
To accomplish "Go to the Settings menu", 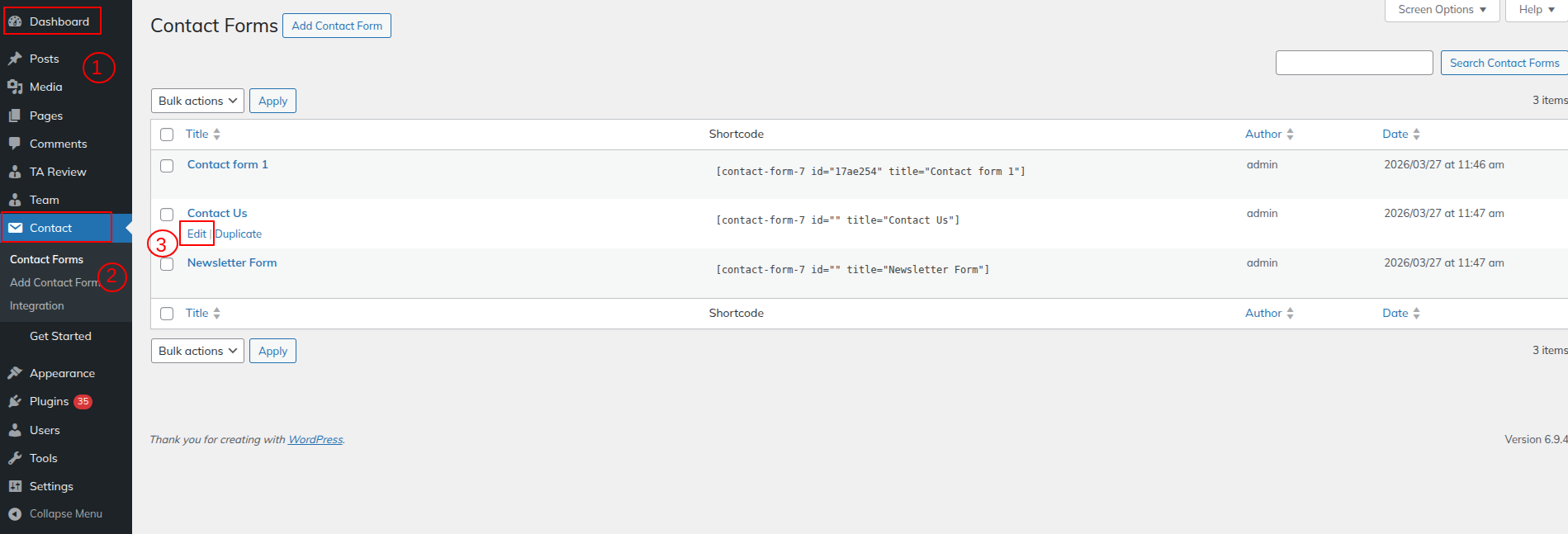I will [51, 486].
